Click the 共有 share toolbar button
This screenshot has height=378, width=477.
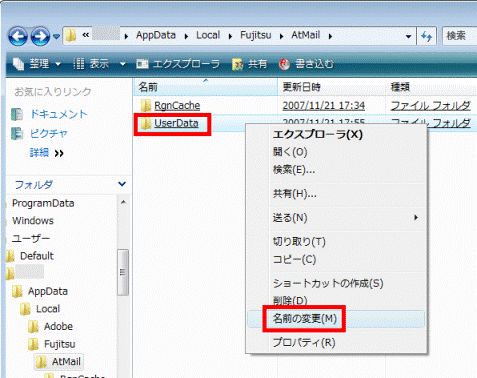coord(250,64)
